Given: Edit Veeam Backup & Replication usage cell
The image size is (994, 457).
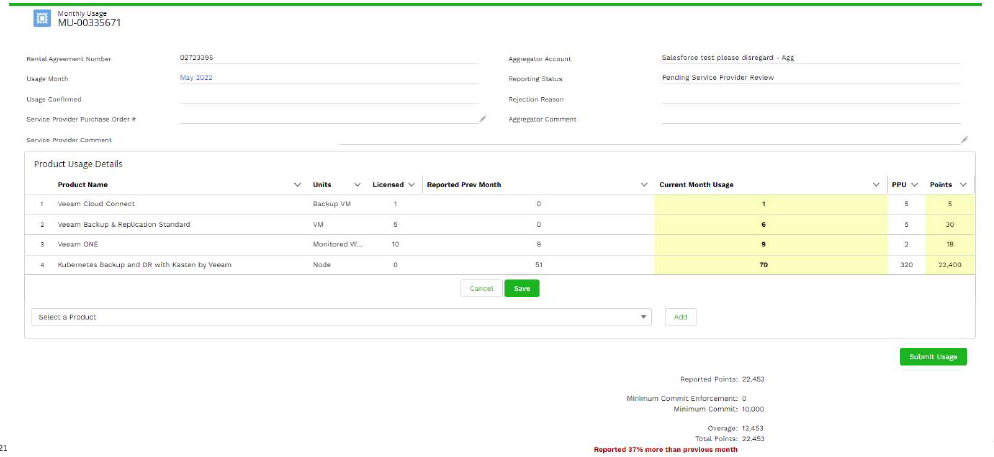Looking at the screenshot, I should tap(771, 224).
